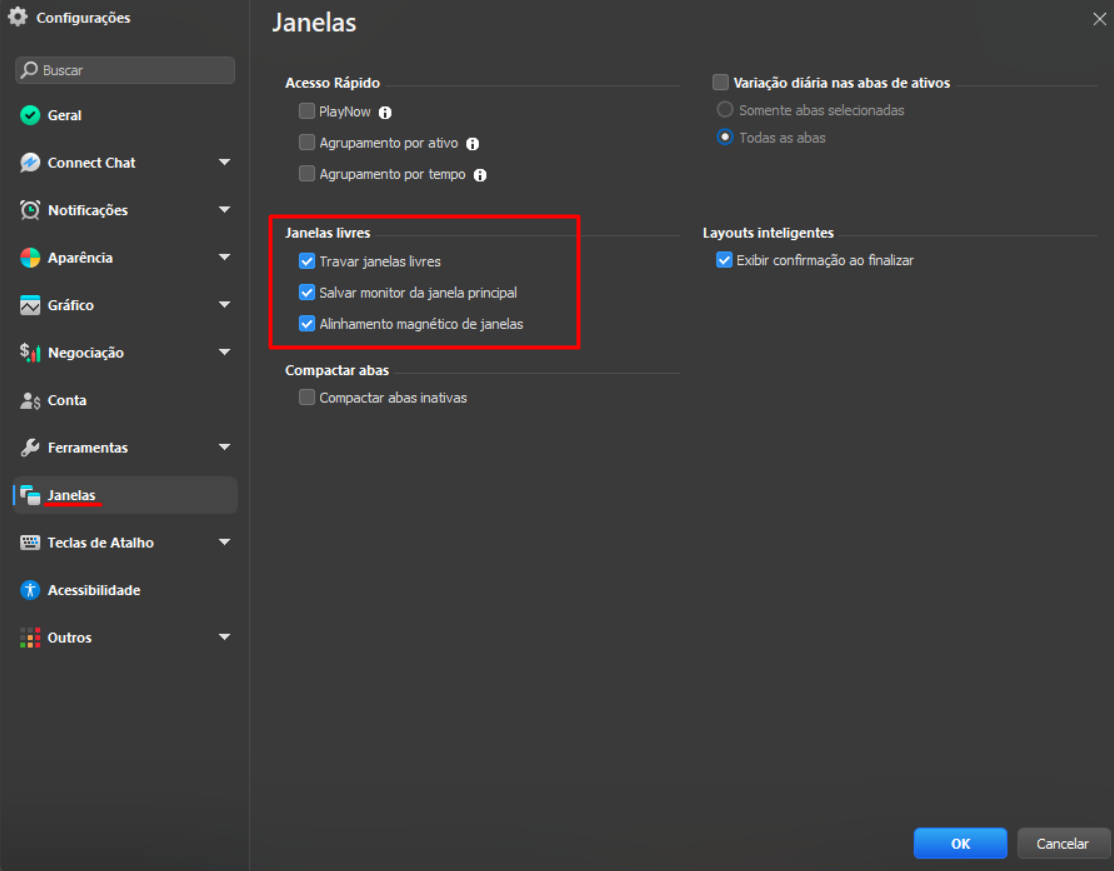Click the Cancelar button
The image size is (1114, 871).
pyautogui.click(x=1062, y=843)
